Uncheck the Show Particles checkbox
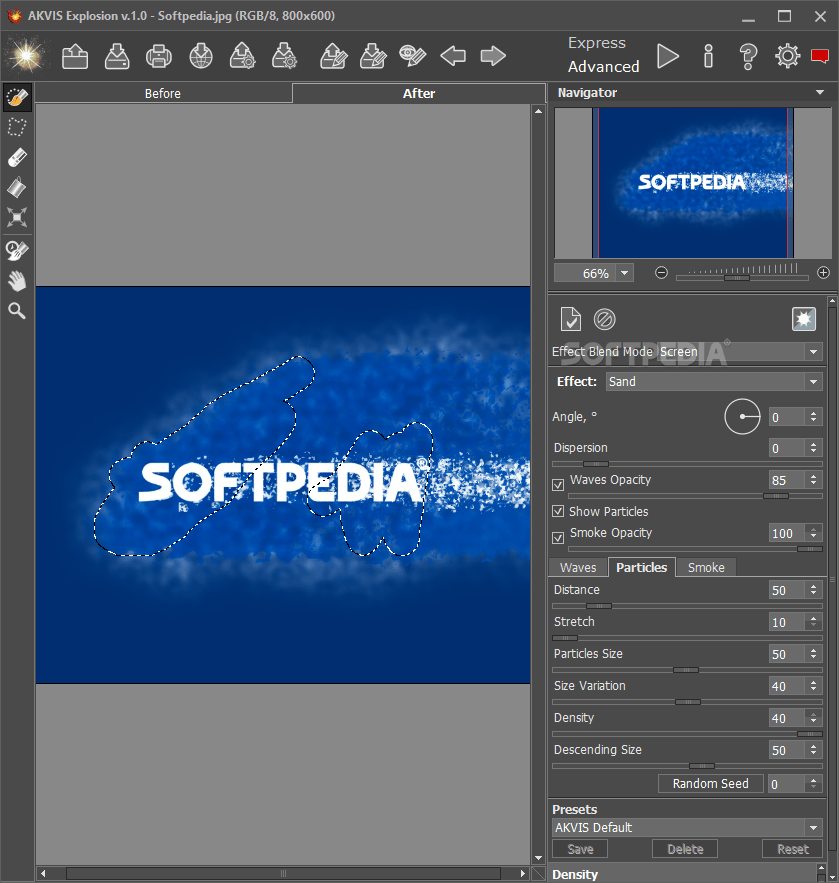839x883 pixels. (x=558, y=511)
